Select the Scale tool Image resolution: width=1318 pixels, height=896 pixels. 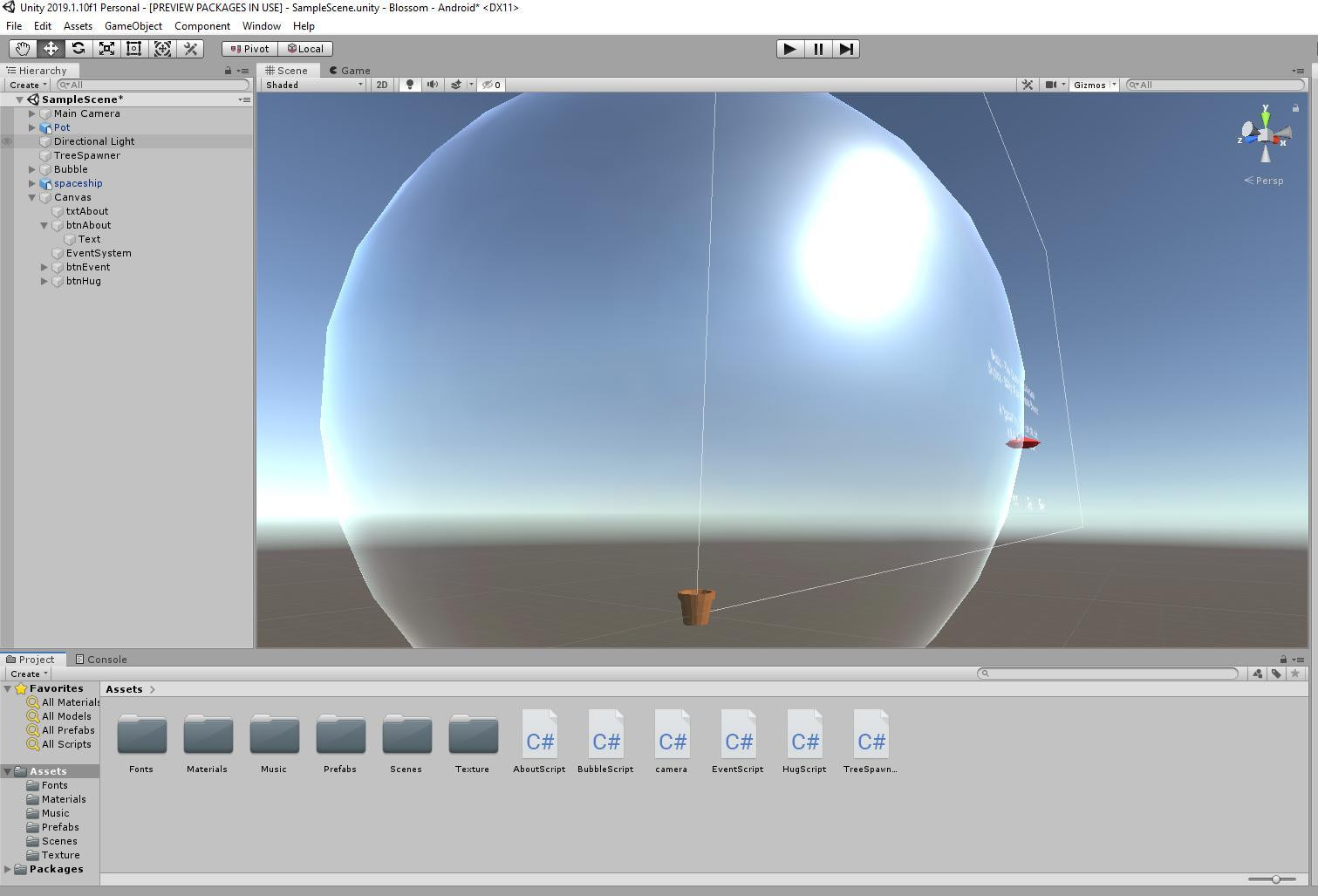pyautogui.click(x=106, y=49)
